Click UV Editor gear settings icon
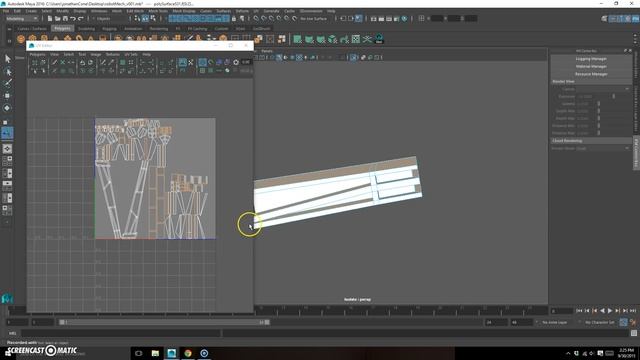The height and width of the screenshot is (360, 640). (236, 62)
